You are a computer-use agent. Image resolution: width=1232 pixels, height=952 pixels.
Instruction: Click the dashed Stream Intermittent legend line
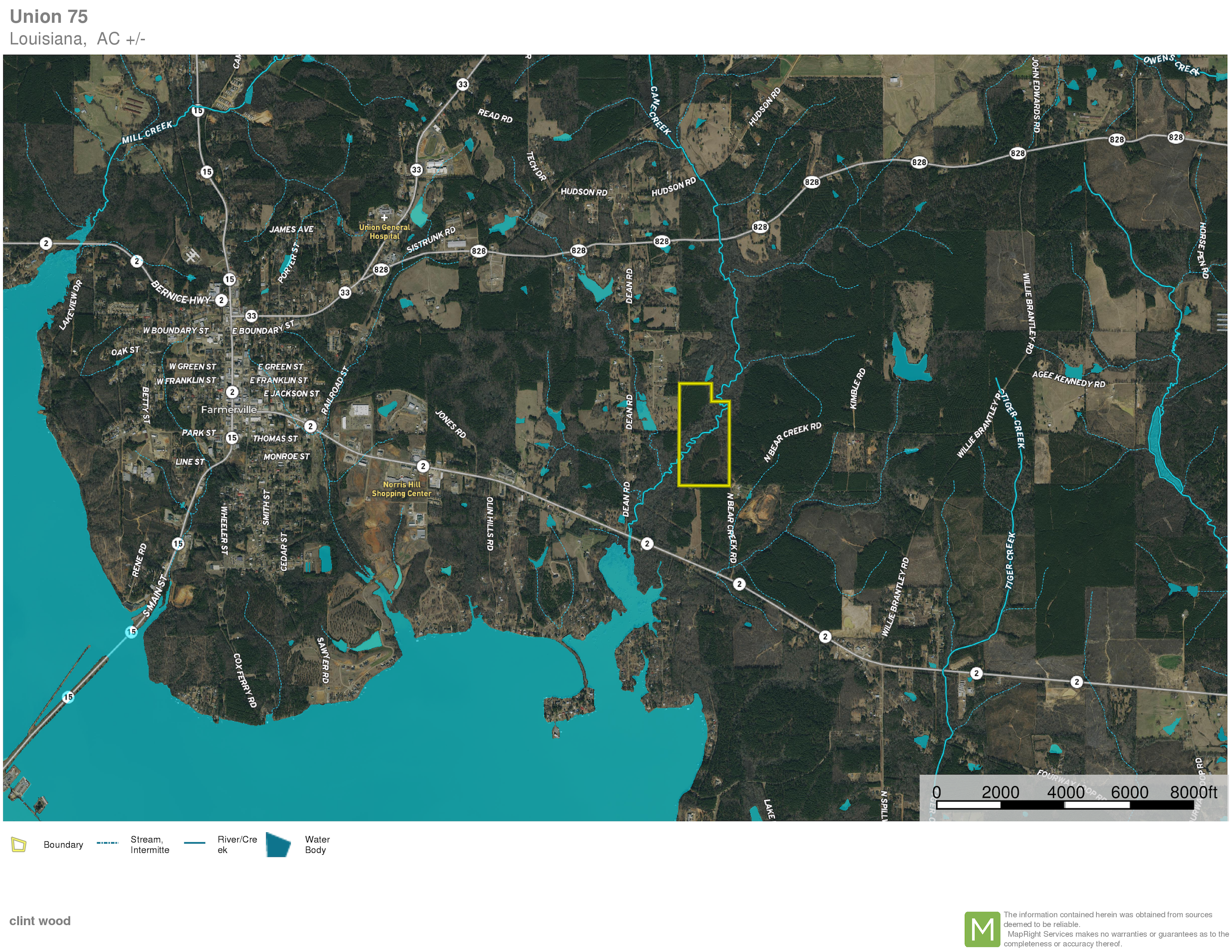pos(107,843)
